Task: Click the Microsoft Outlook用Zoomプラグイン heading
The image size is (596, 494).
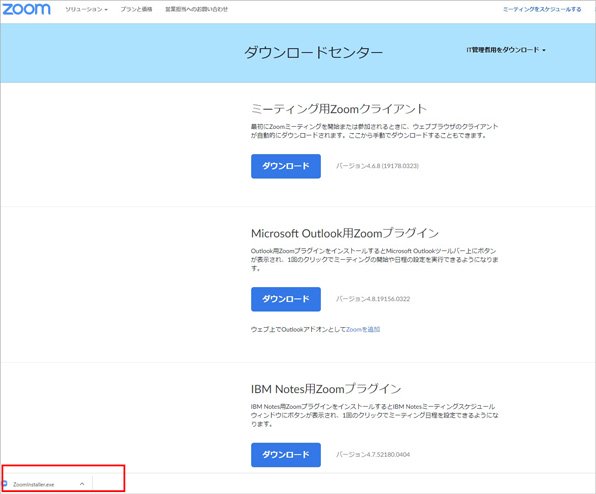Action: [345, 233]
